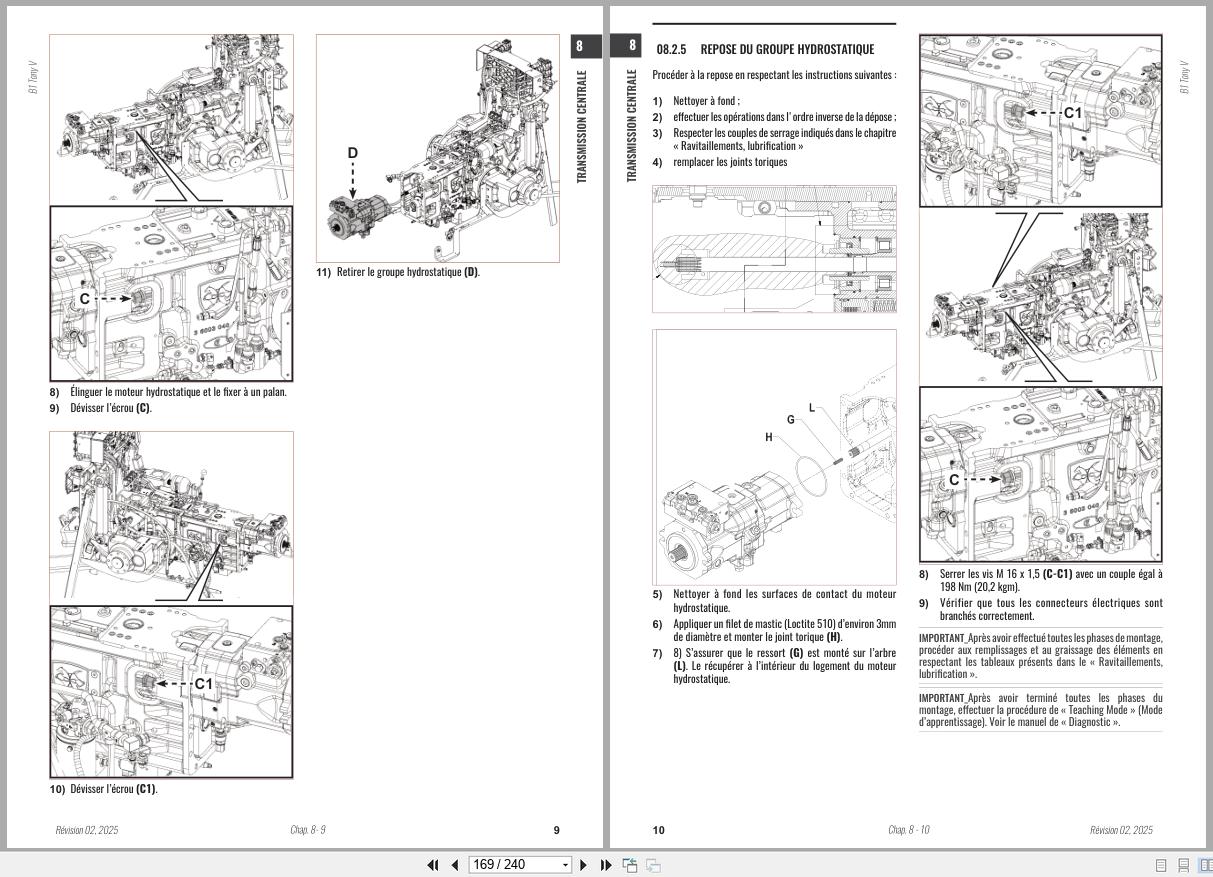Screen dimensions: 1213x877
Task: Switch to continuous scrolling layout
Action: click(1184, 864)
